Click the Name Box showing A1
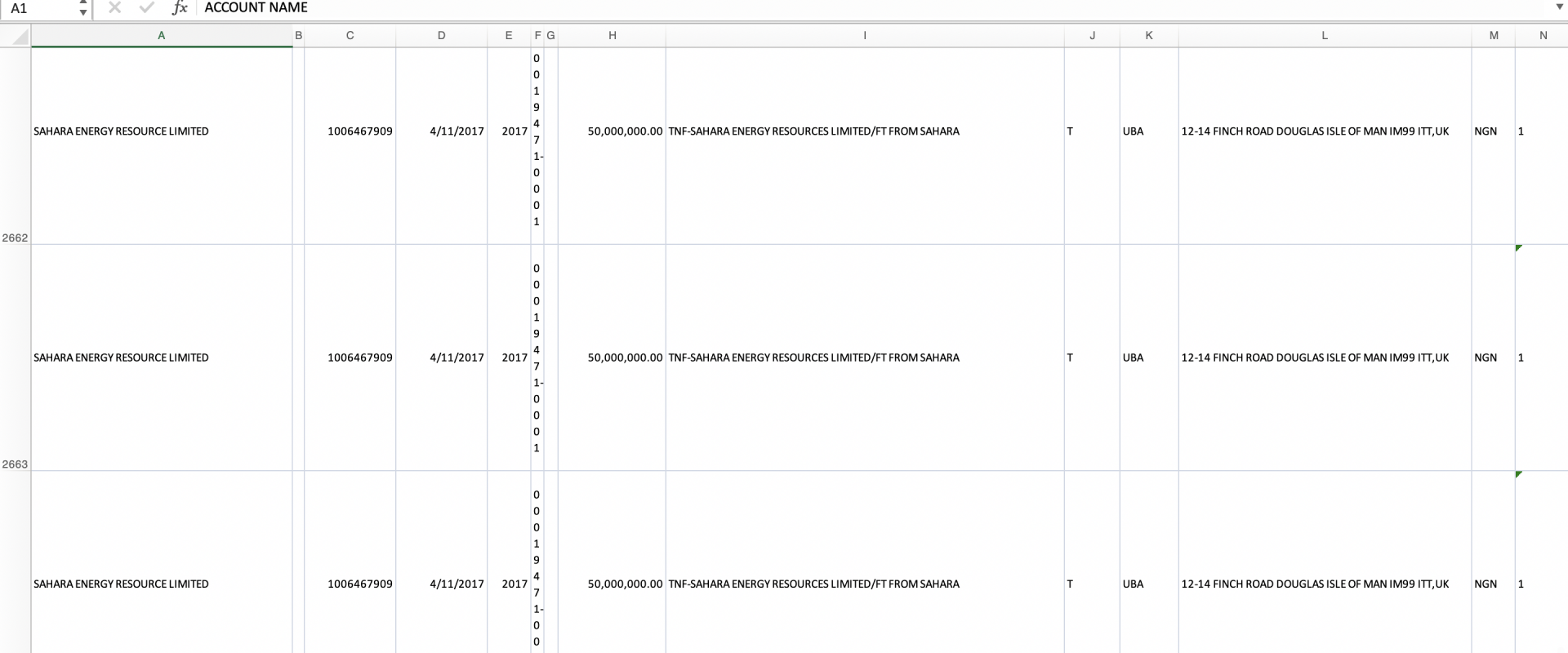Screen dimensions: 1568x653 pos(39,8)
